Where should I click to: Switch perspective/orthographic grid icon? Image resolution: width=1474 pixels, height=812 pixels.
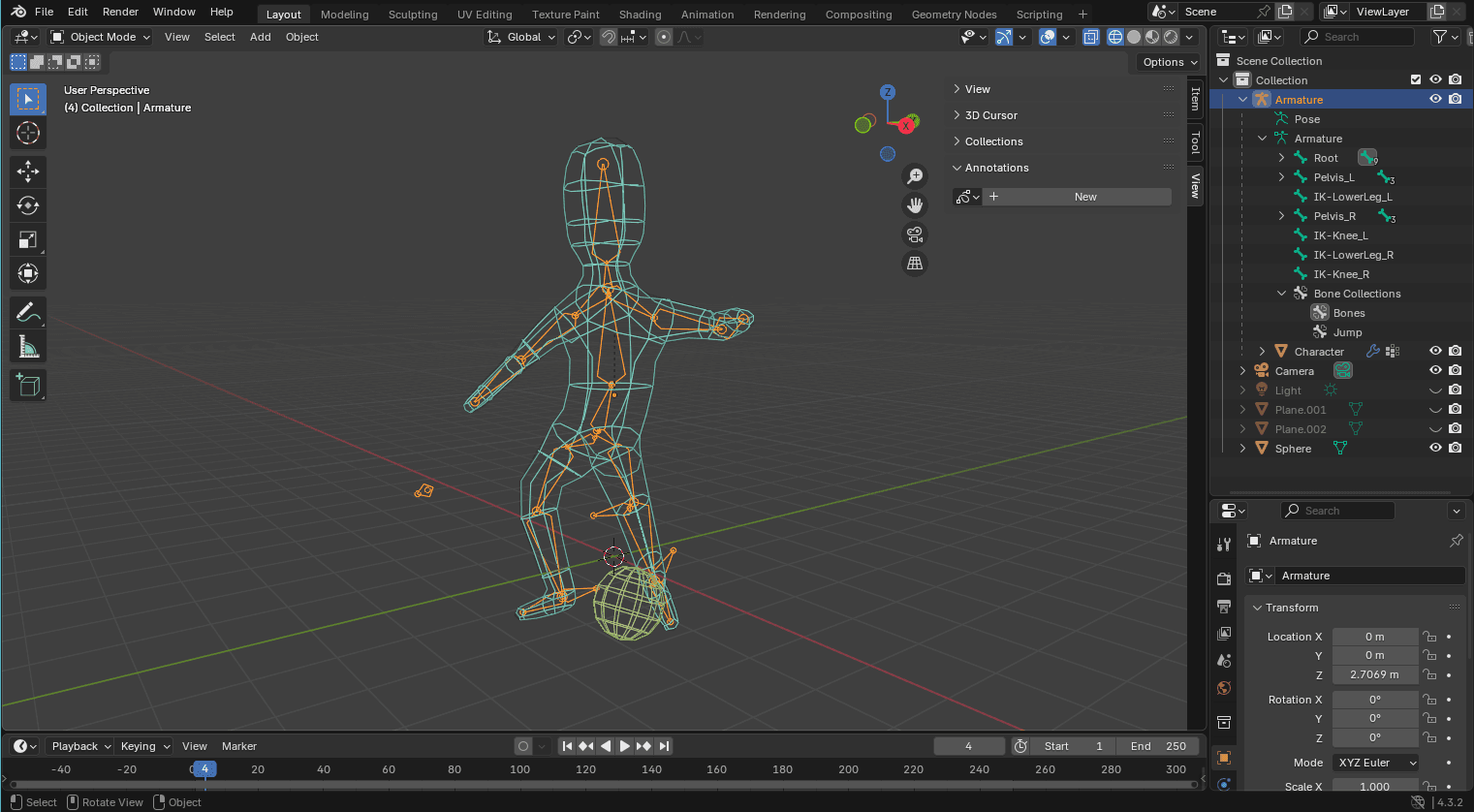point(914,264)
